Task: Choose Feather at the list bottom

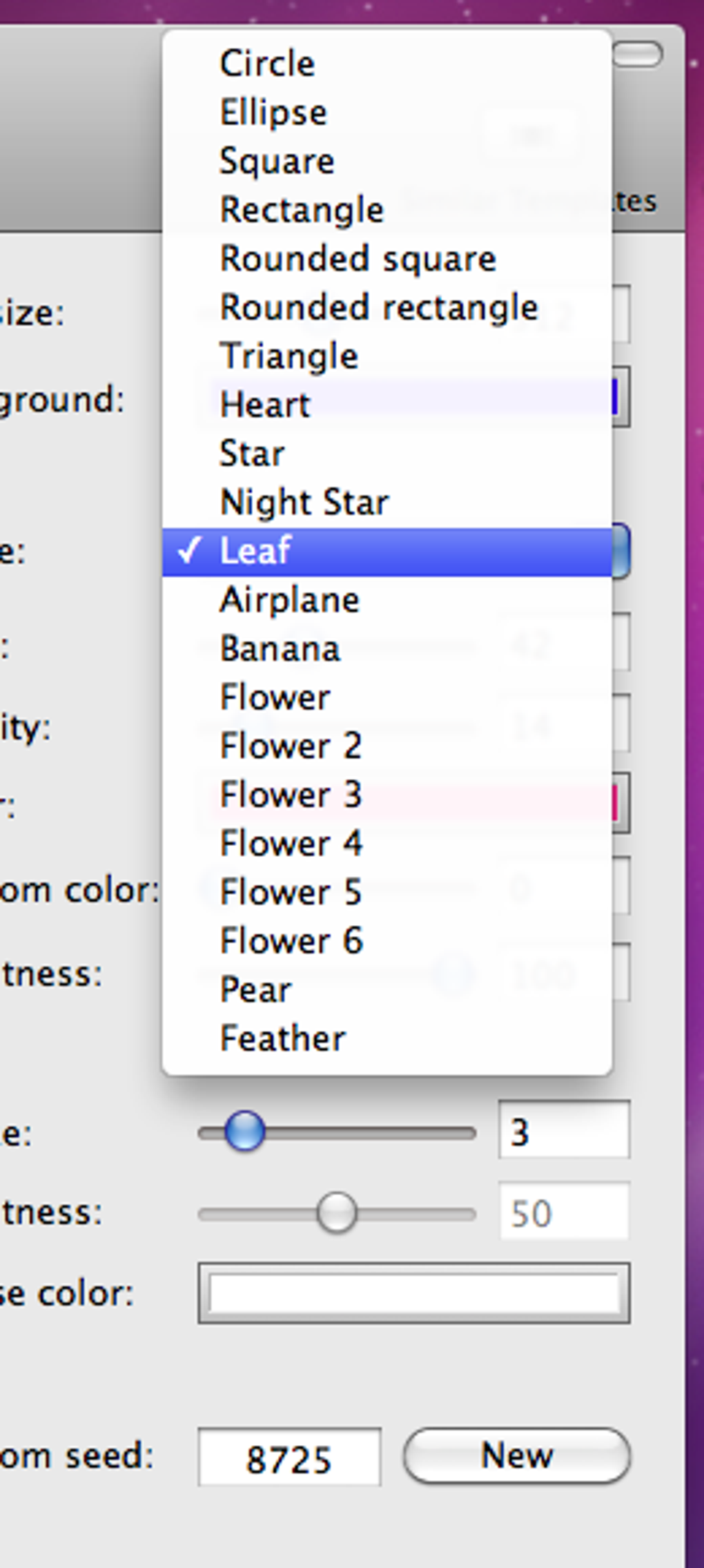Action: tap(283, 1038)
